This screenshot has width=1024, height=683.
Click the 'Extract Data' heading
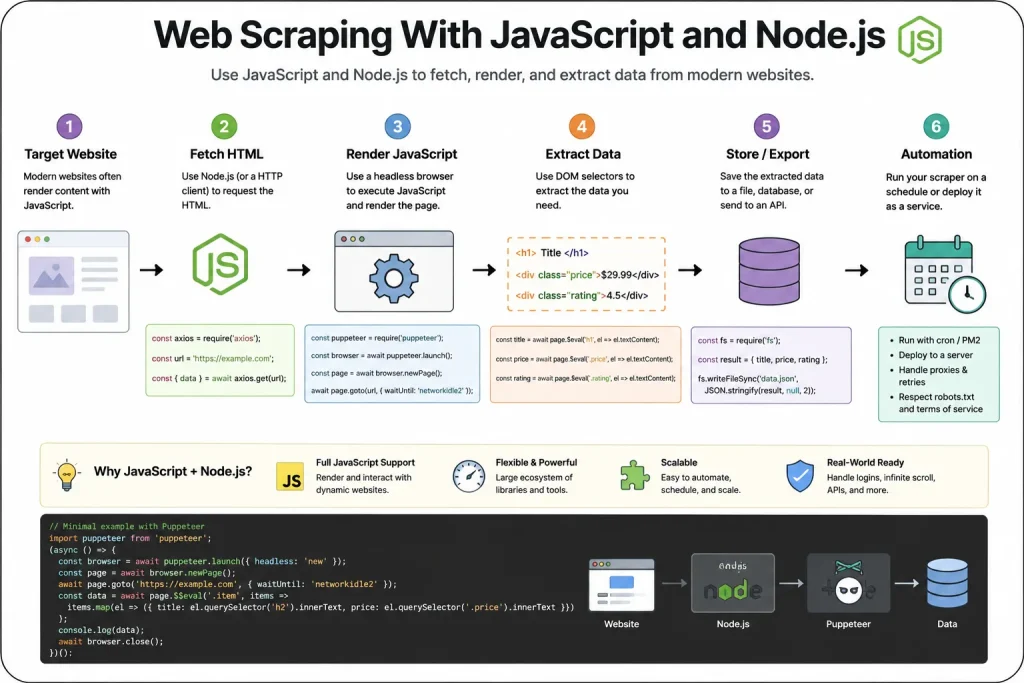(583, 154)
